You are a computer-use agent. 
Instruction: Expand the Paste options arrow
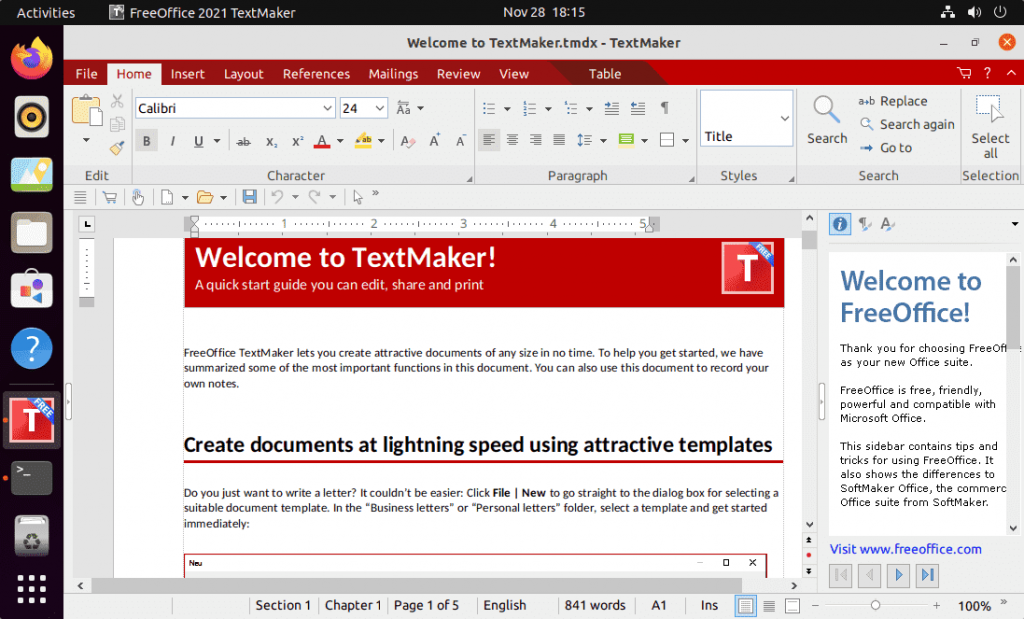86,140
